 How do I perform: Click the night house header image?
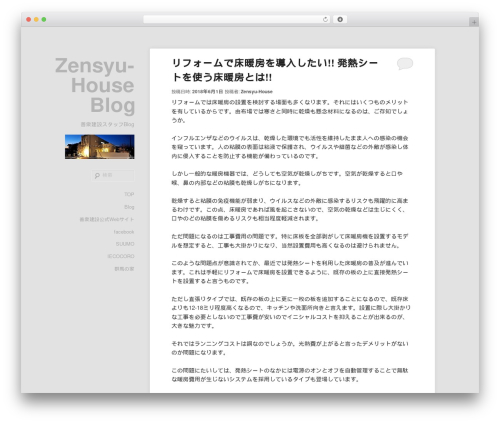(100, 147)
